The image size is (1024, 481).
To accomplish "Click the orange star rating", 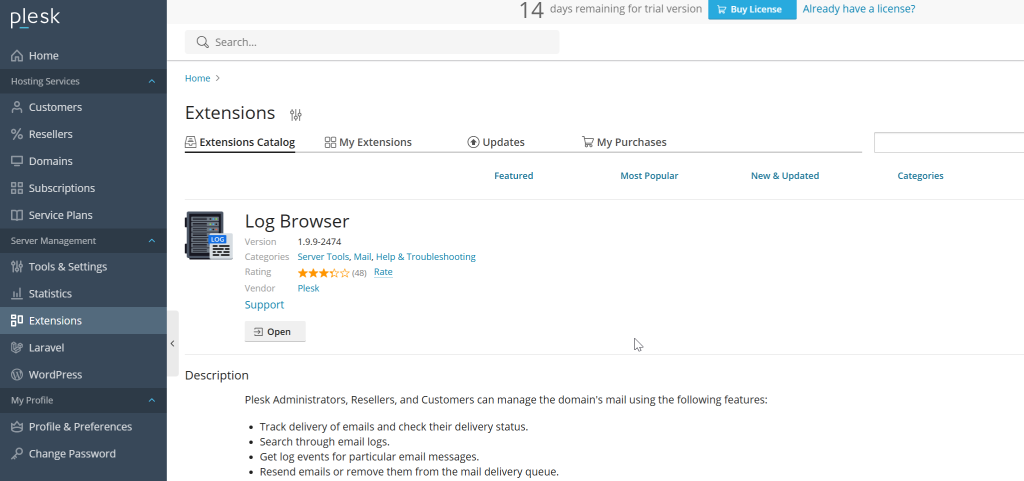I will coord(323,273).
